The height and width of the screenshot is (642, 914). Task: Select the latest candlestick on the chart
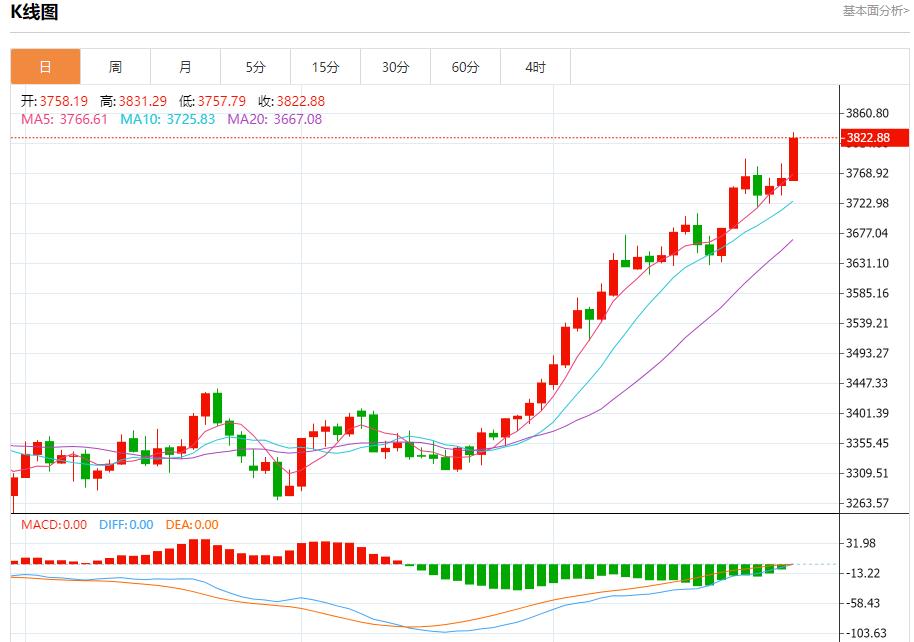tap(792, 160)
